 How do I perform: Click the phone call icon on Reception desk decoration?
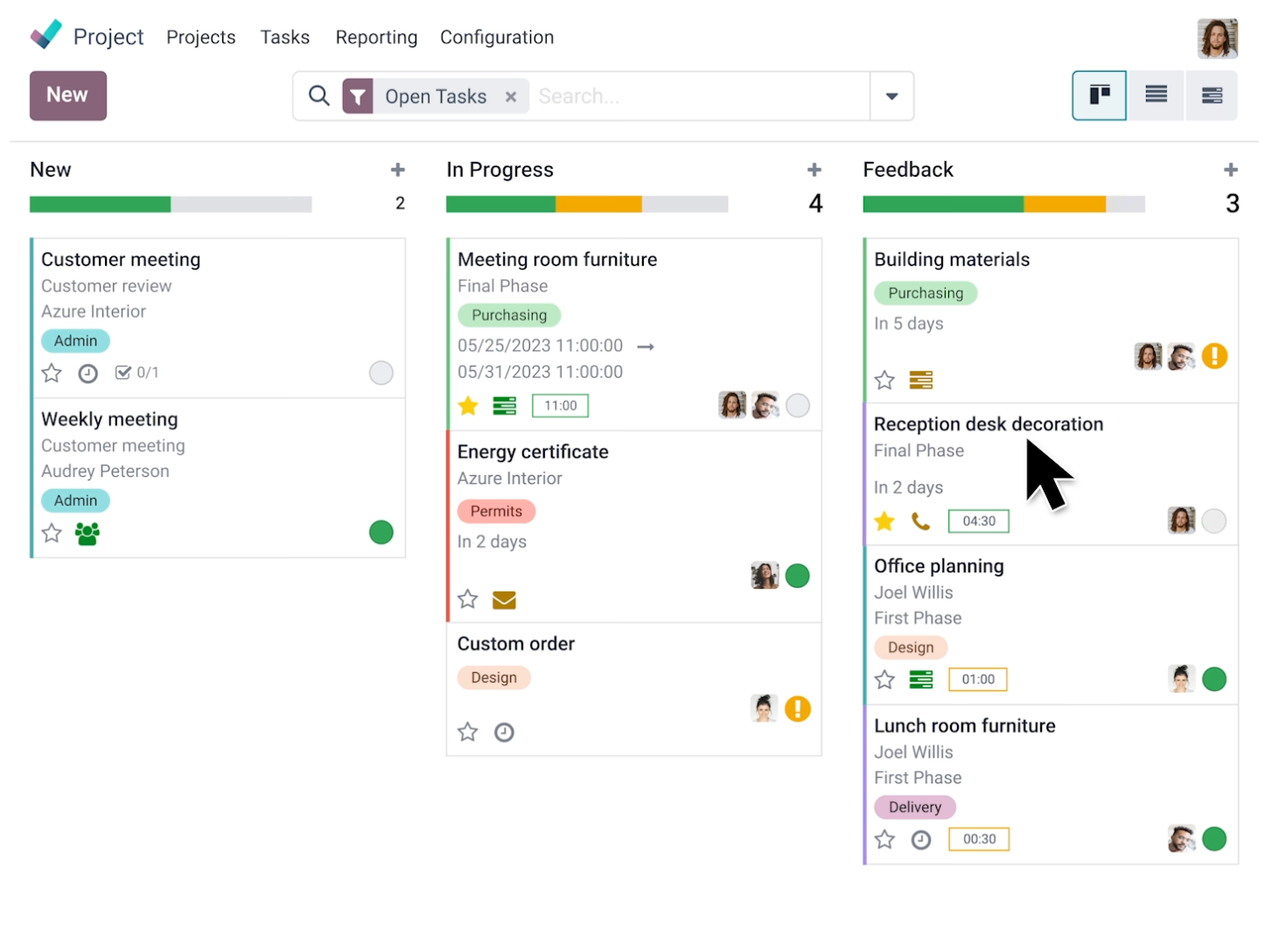(920, 521)
